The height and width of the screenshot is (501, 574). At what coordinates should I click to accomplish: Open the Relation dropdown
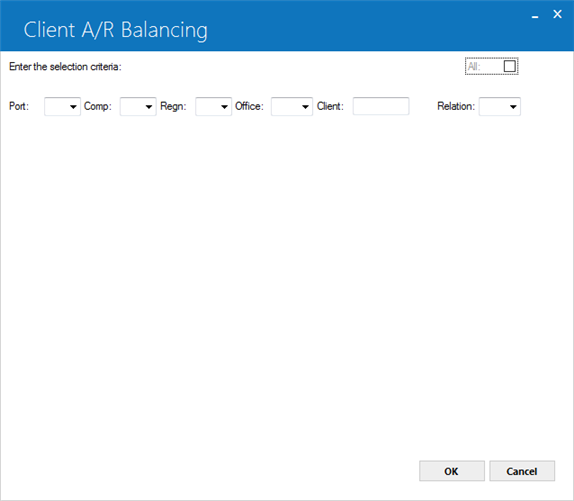coord(500,106)
